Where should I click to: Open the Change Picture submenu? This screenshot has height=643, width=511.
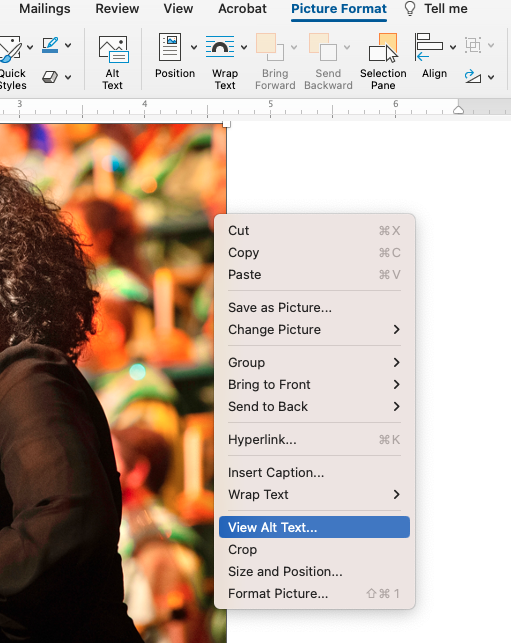pos(314,330)
